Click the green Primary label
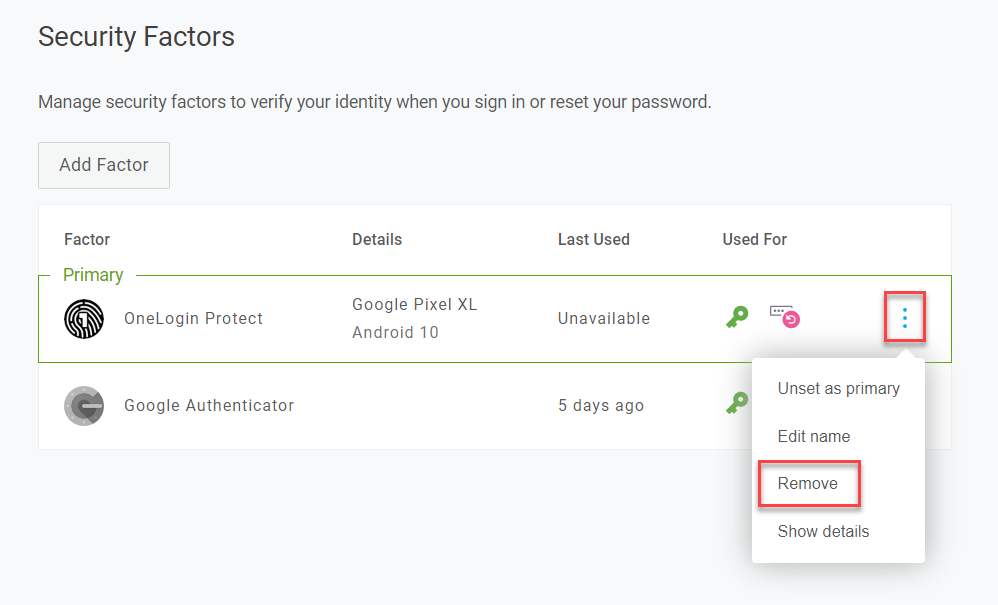Viewport: 998px width, 605px height. click(92, 274)
